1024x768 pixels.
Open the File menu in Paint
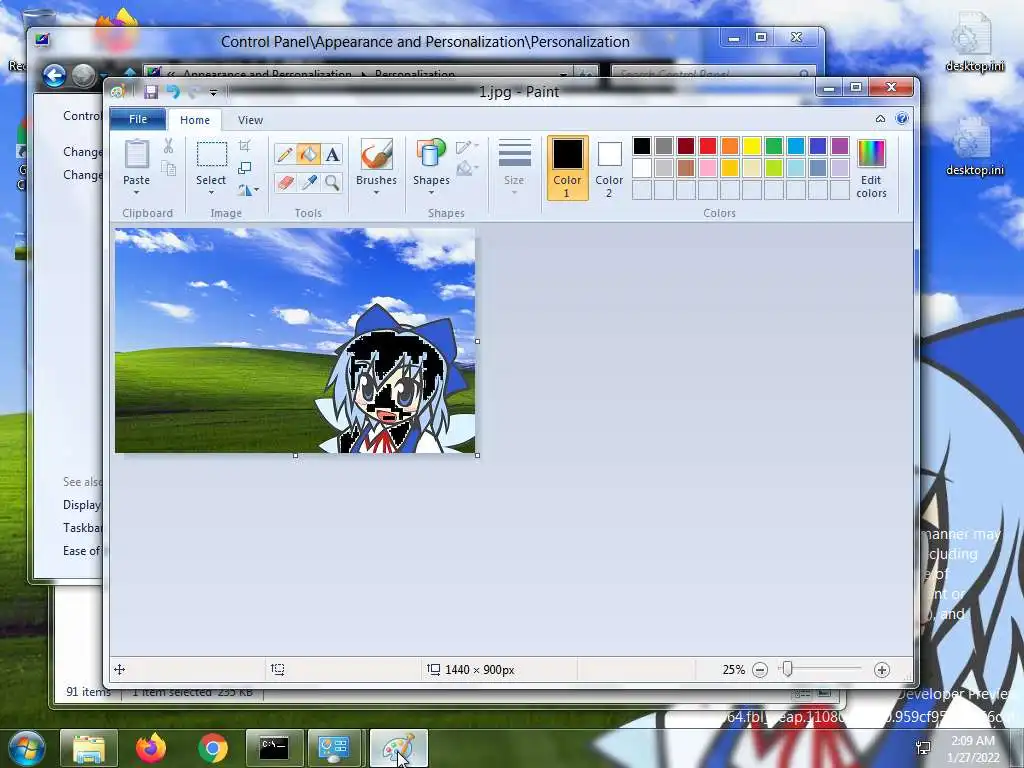(x=138, y=119)
